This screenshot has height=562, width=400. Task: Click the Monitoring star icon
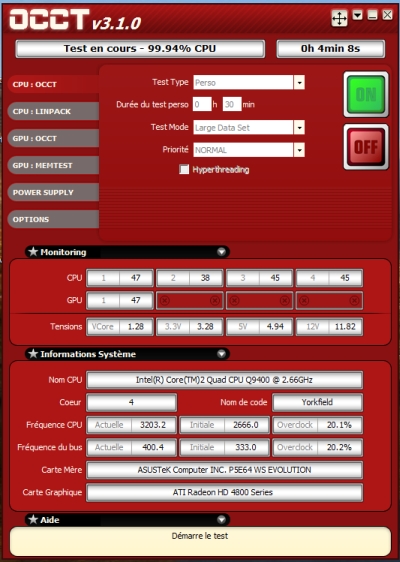33,252
